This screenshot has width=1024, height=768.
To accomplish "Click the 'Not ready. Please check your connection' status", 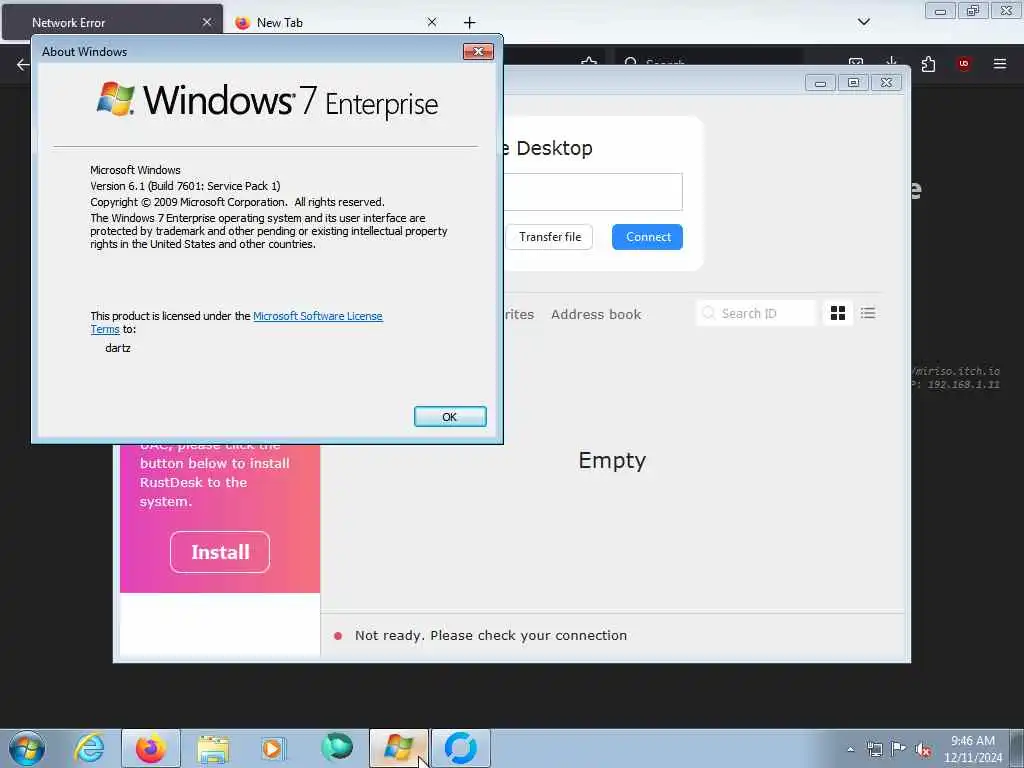I will pyautogui.click(x=490, y=635).
